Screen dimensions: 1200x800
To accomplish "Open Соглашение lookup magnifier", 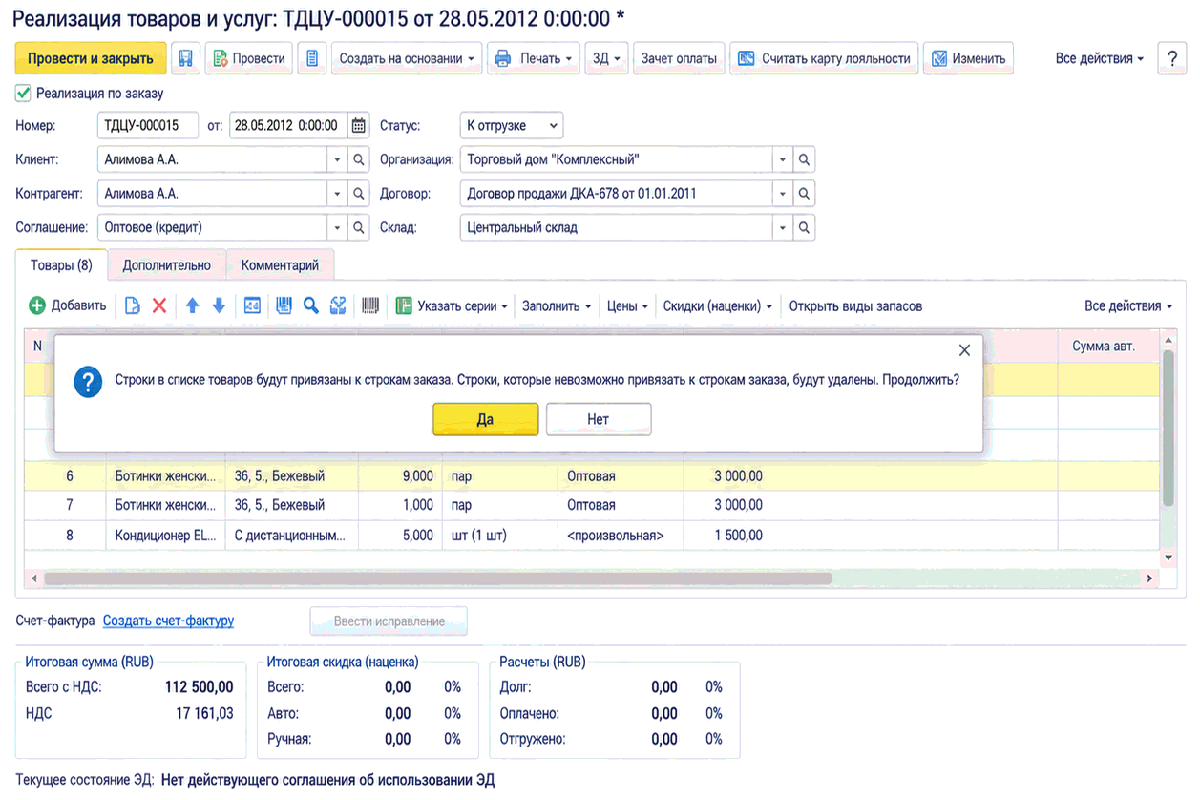I will [x=358, y=228].
